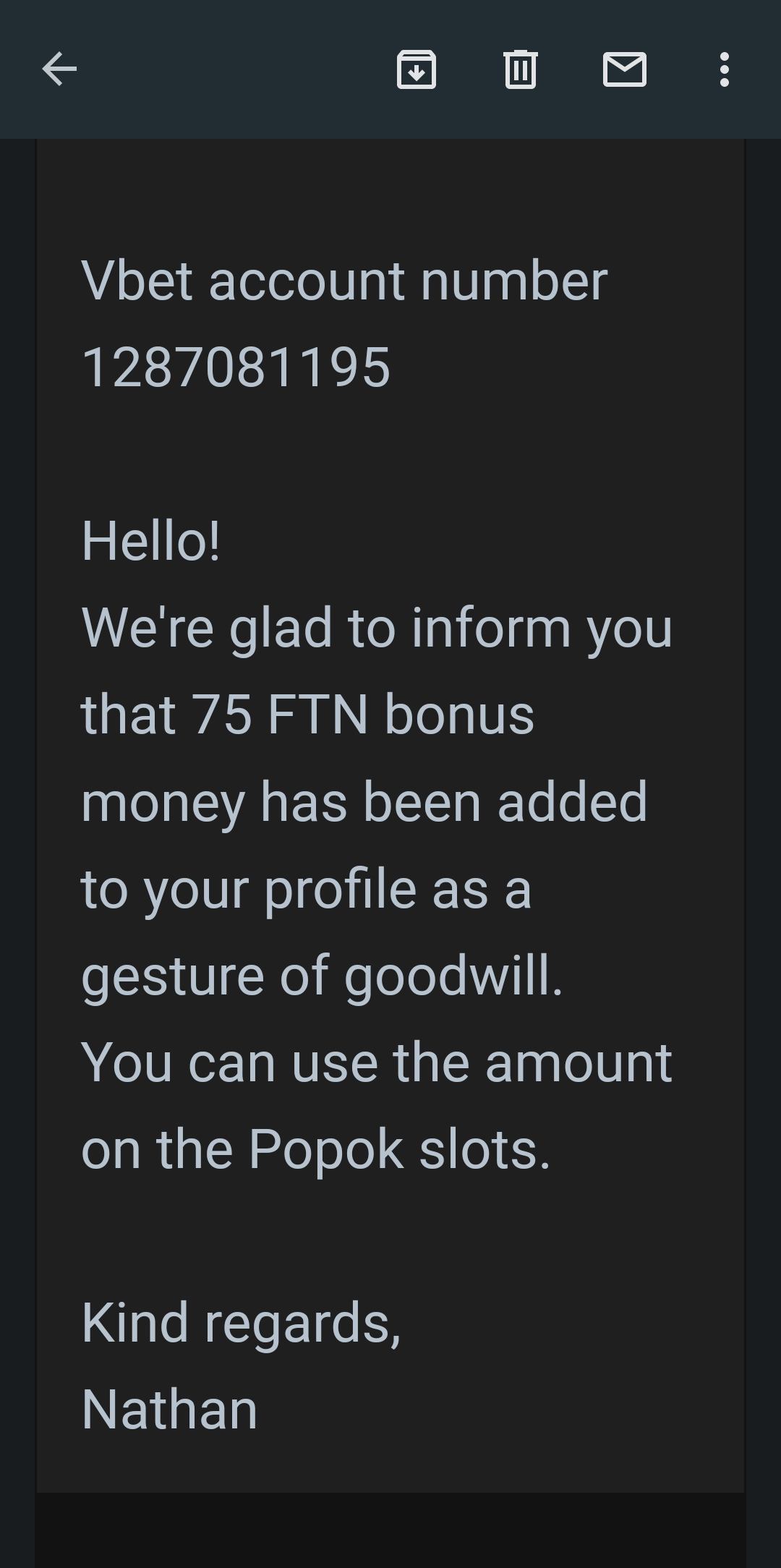Tap empty toolbar space beside the back arrow

[231, 69]
